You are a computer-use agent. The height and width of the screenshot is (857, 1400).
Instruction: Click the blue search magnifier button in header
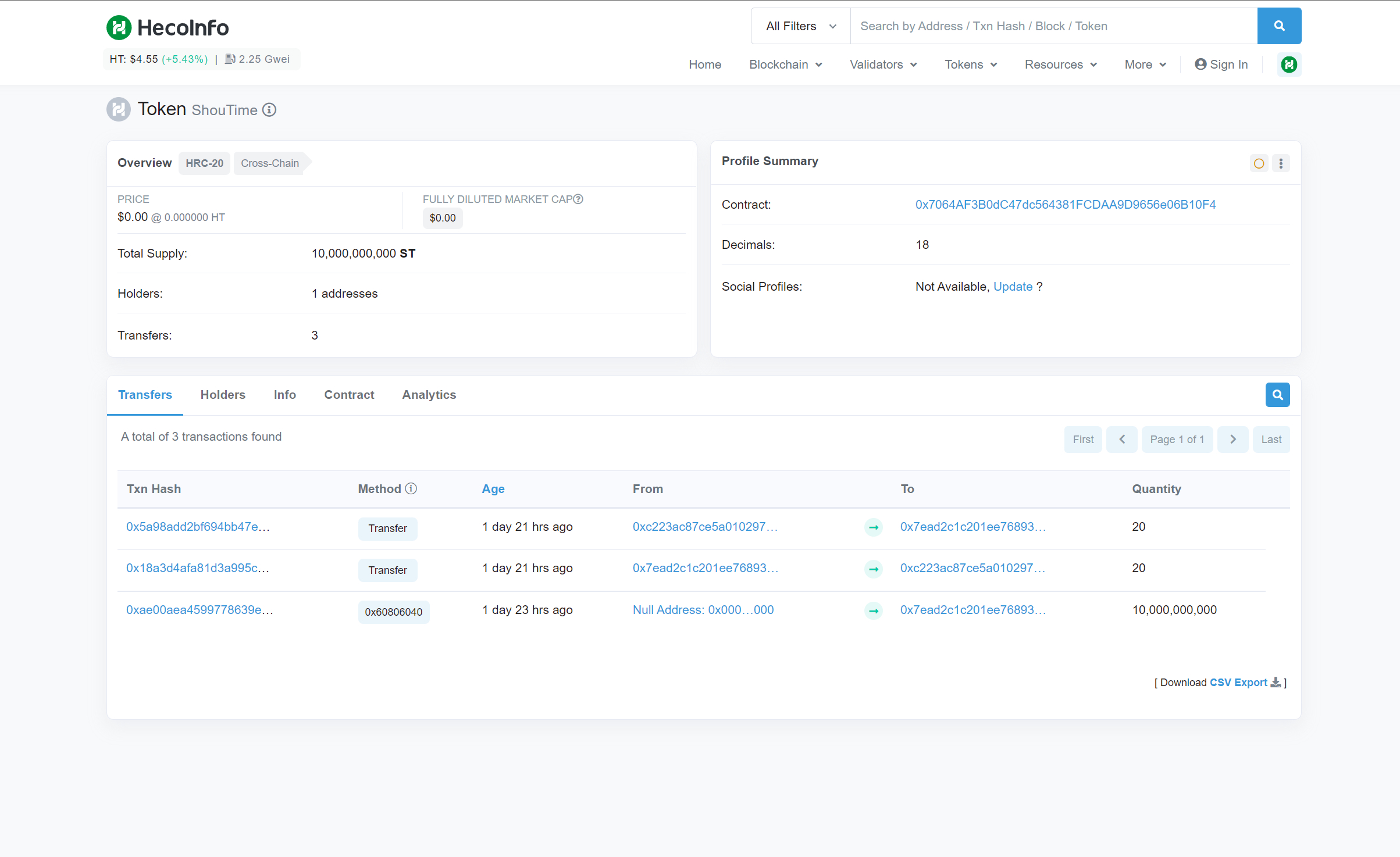1279,26
